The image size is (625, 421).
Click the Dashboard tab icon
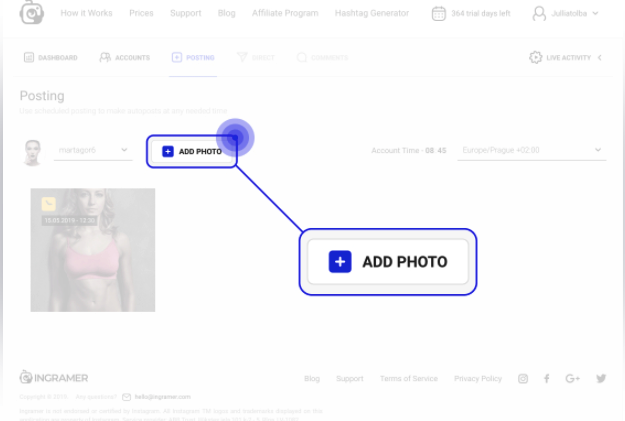click(29, 57)
